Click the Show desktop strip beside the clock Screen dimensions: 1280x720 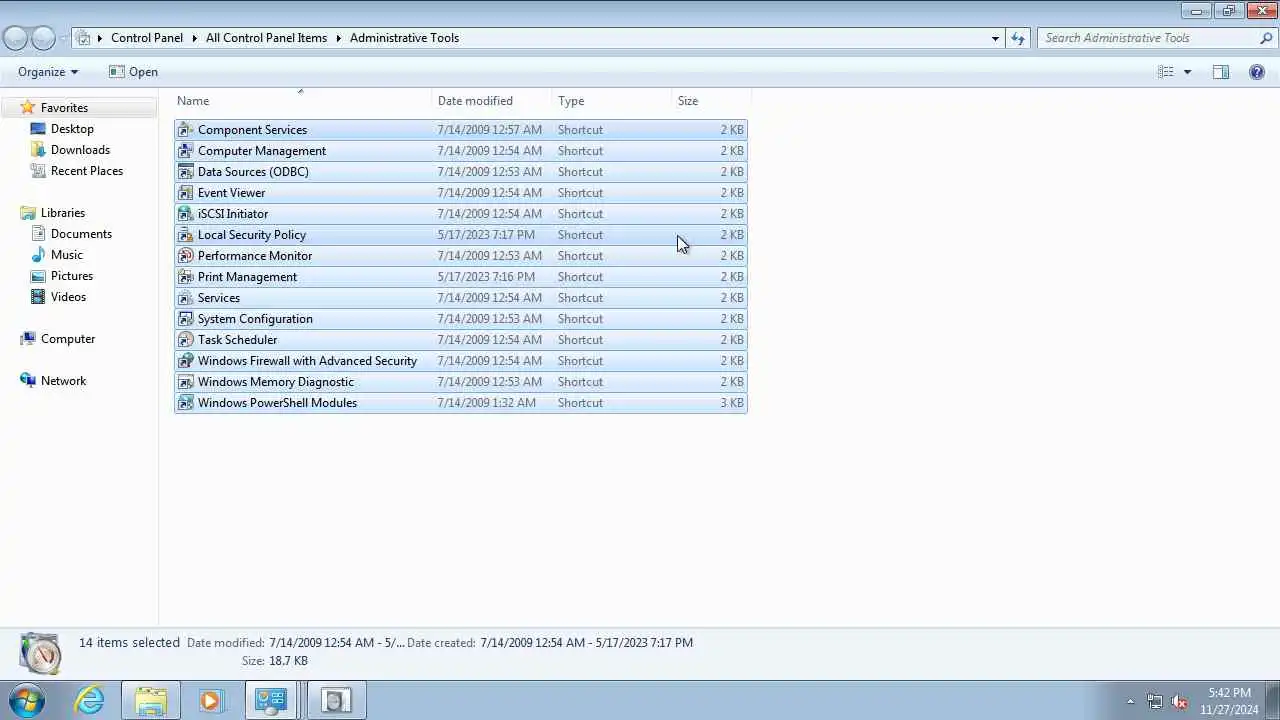[x=1273, y=700]
